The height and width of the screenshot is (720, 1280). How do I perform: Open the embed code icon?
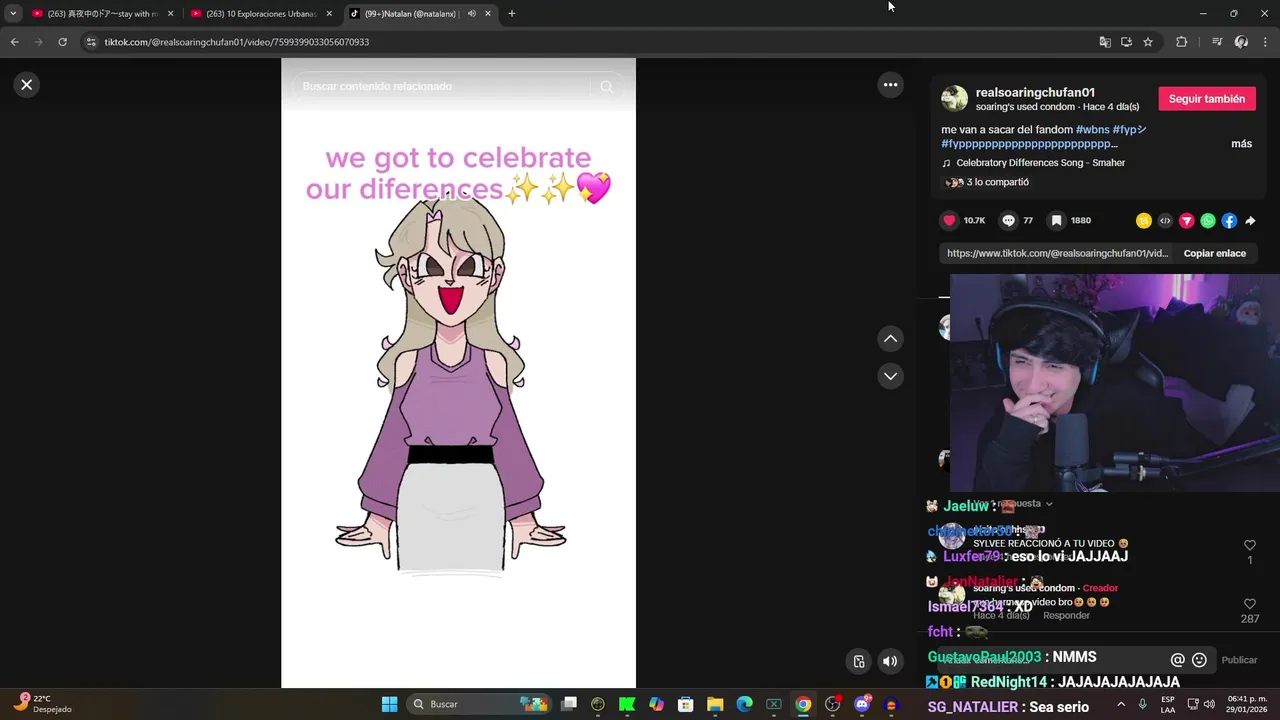pyautogui.click(x=1165, y=221)
